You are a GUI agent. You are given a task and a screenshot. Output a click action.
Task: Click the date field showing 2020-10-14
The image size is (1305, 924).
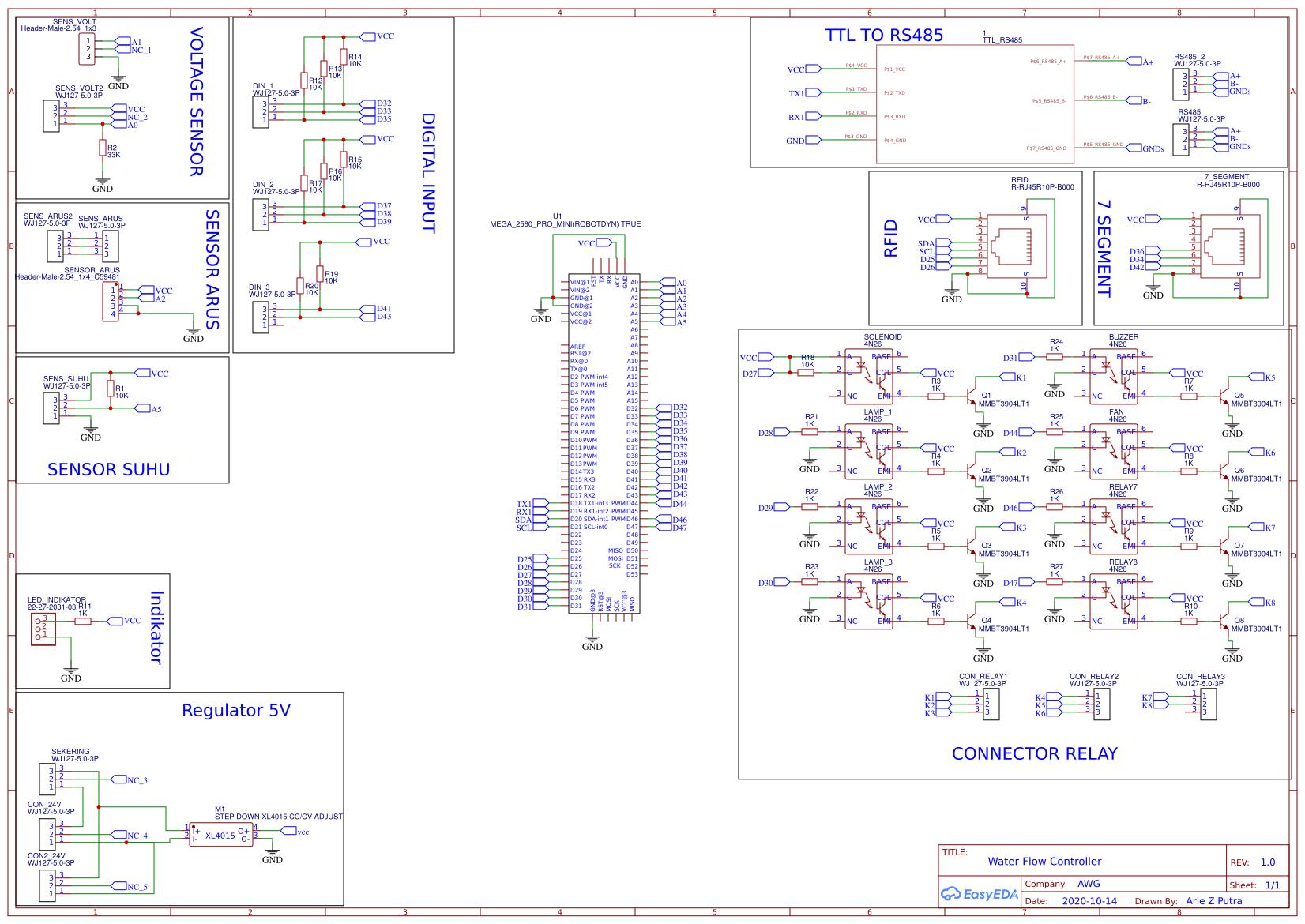tap(1089, 901)
